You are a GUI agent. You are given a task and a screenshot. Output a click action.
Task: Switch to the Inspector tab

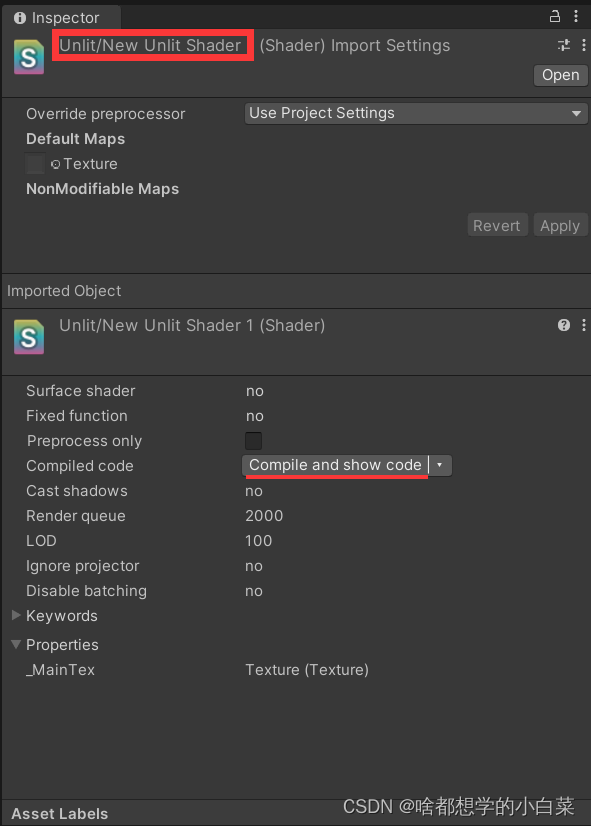[62, 17]
